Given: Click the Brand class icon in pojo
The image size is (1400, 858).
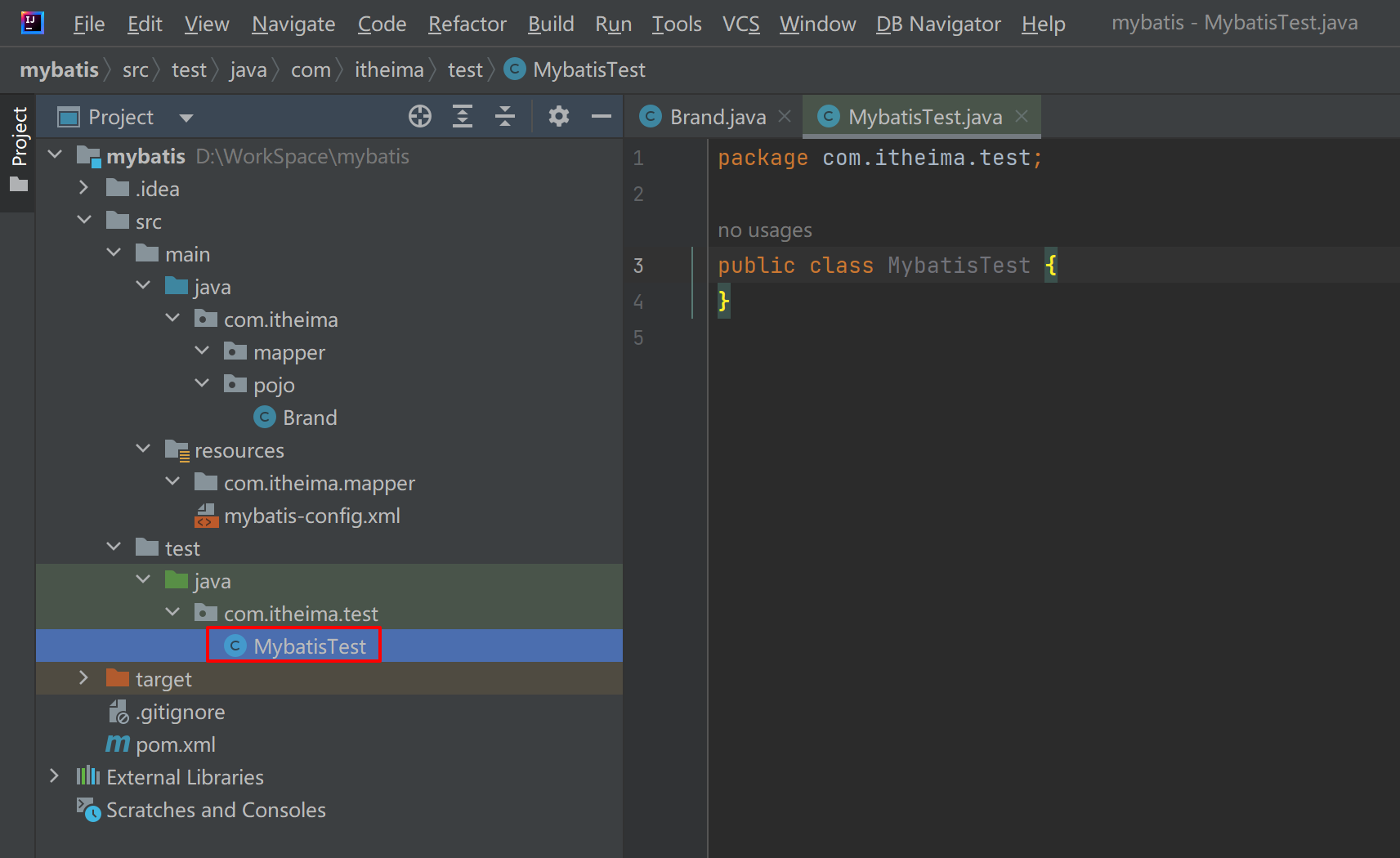Looking at the screenshot, I should click(265, 418).
